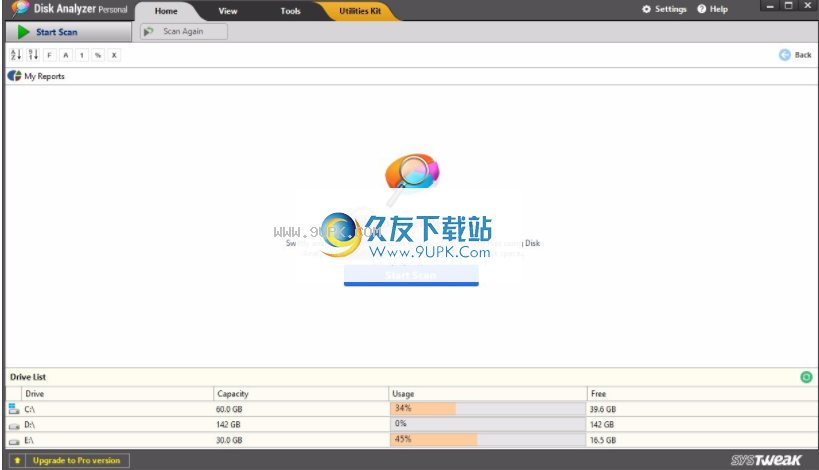Select the E:\ drive row
Image resolution: width=819 pixels, height=470 pixels.
click(412, 440)
